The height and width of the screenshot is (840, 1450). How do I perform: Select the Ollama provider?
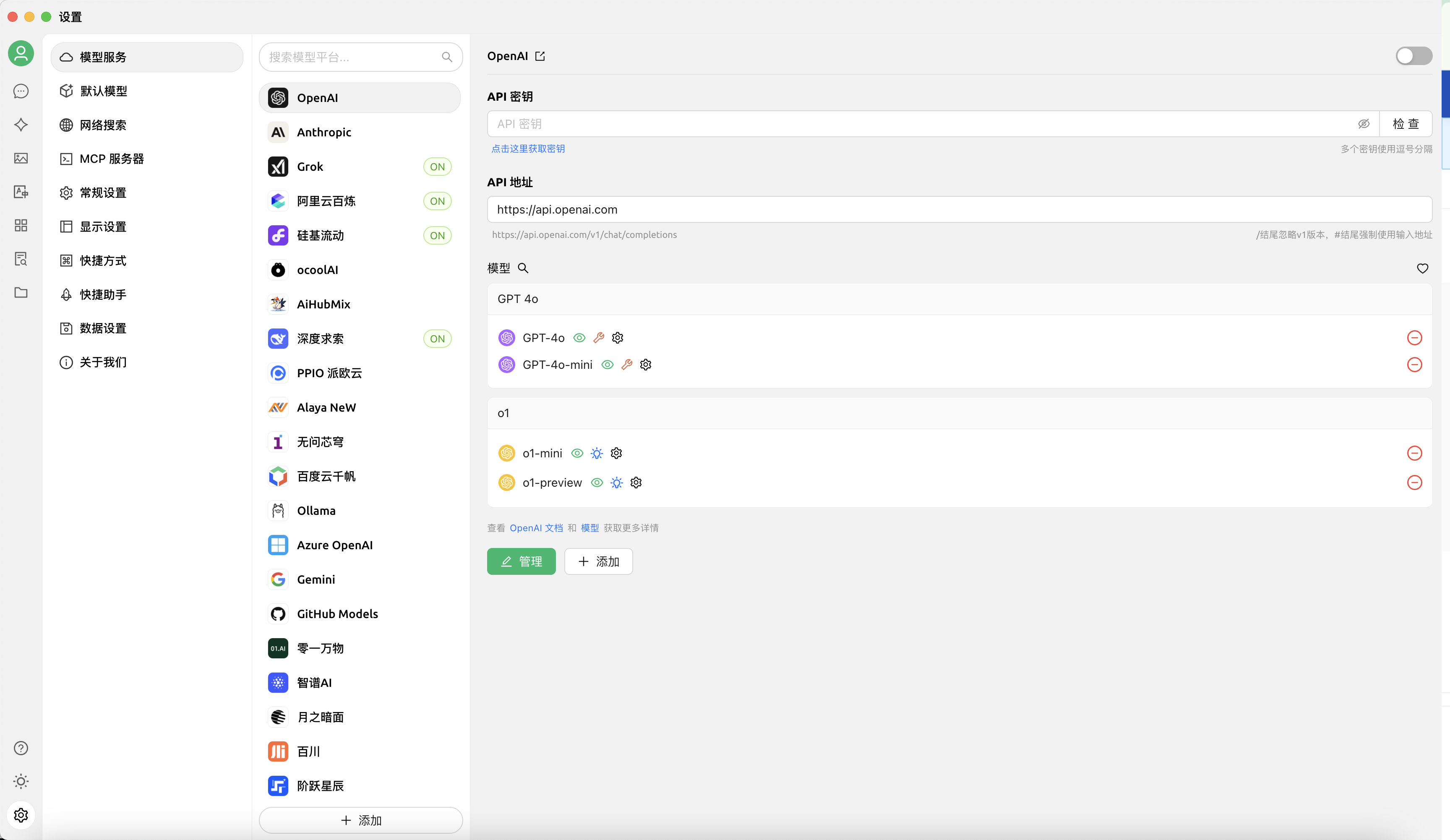tap(360, 511)
